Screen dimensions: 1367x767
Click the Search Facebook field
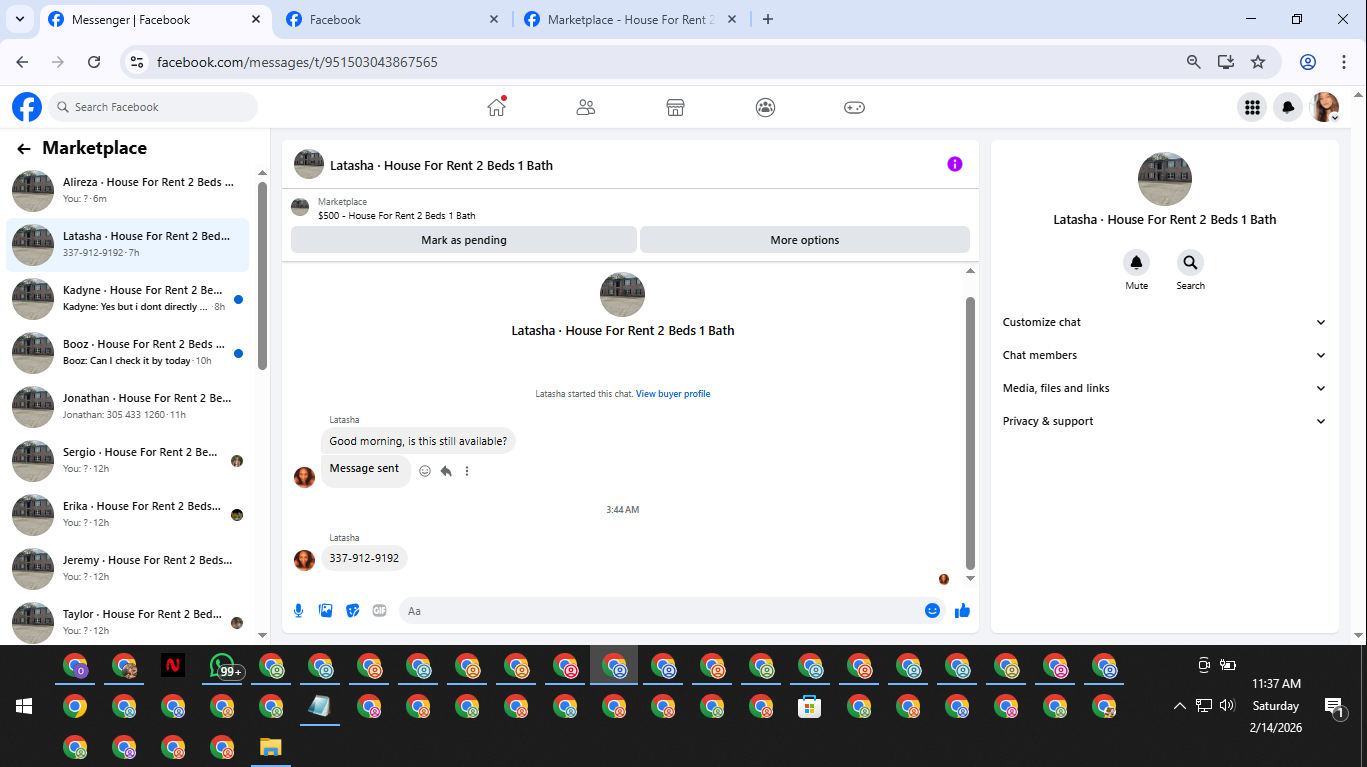pos(153,107)
